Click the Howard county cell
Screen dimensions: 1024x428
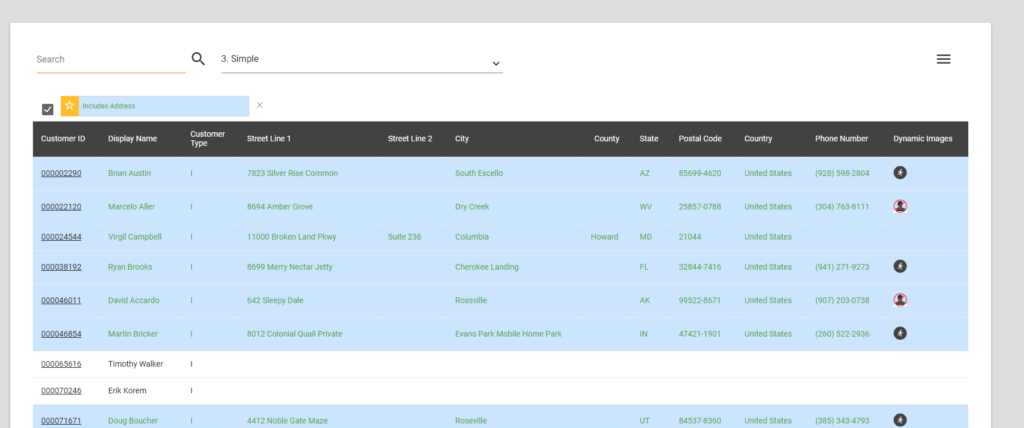[604, 237]
